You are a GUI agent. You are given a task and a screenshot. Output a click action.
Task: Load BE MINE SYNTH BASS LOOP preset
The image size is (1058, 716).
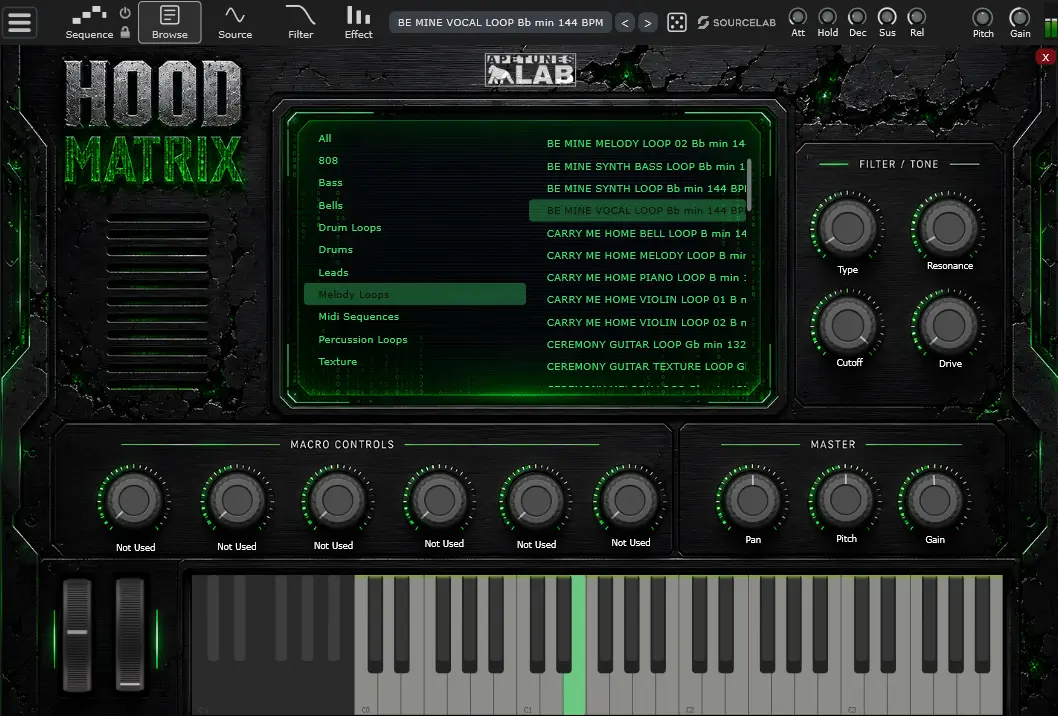(638, 166)
